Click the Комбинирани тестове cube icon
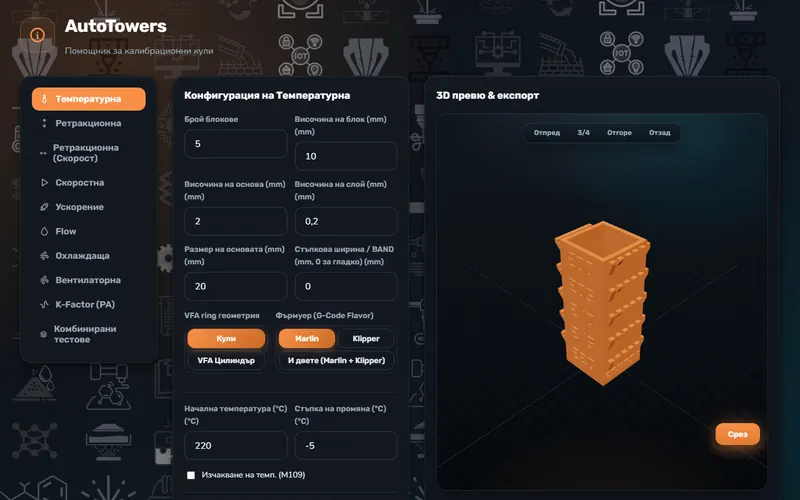This screenshot has width=800, height=500. (43, 334)
